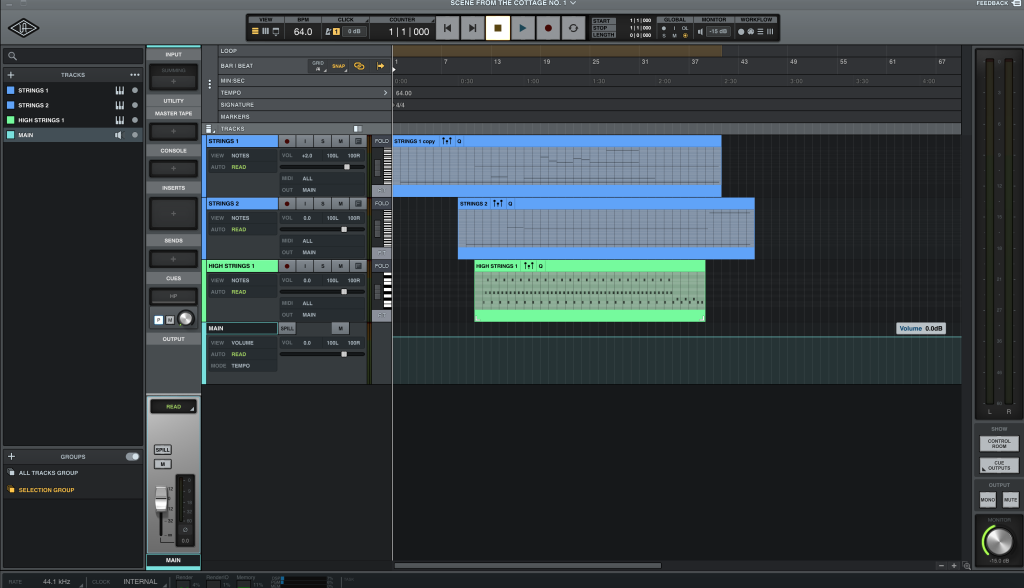Open the Main channel READ automation dropdown
Image resolution: width=1024 pixels, height=588 pixels.
click(173, 407)
